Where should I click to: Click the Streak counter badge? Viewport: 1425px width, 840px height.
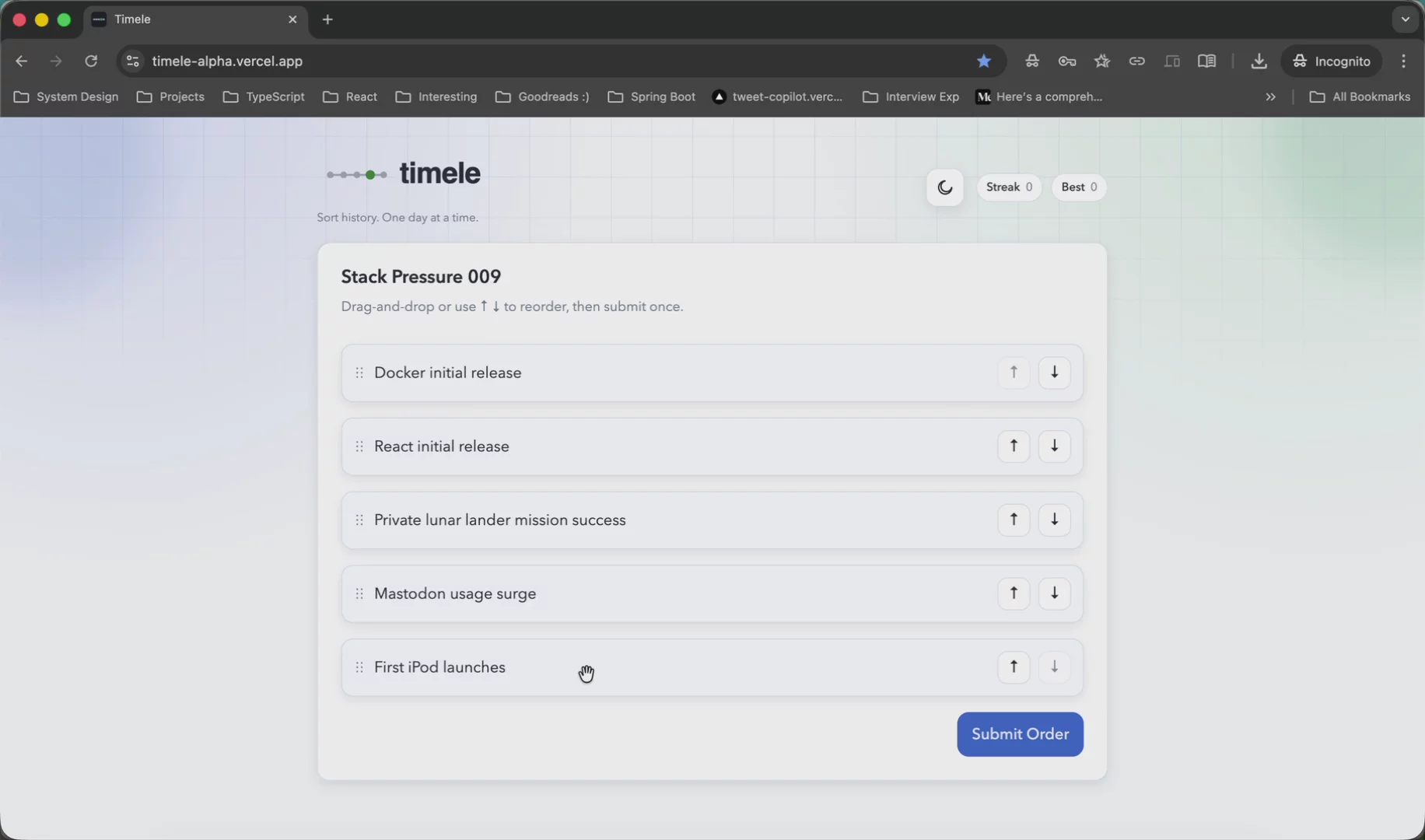(x=1008, y=187)
